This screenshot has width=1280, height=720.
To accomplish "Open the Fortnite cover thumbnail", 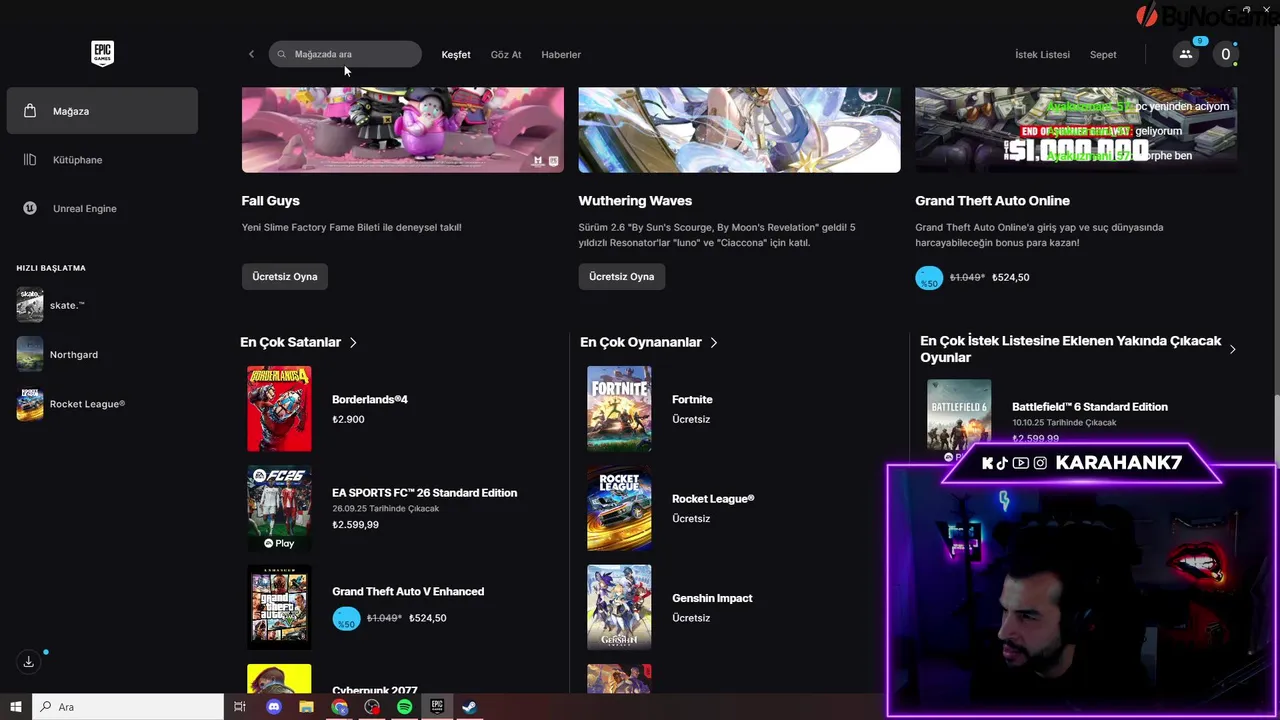I will (619, 408).
